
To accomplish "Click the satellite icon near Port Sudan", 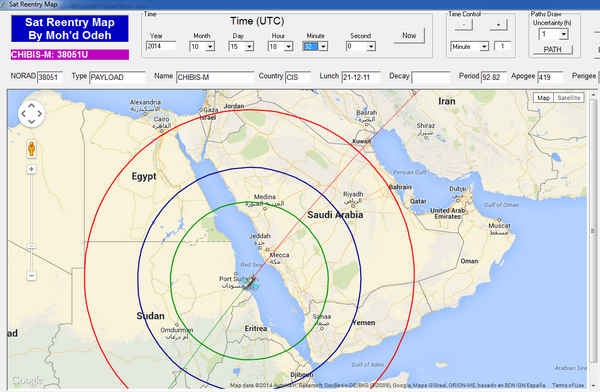I will point(251,283).
